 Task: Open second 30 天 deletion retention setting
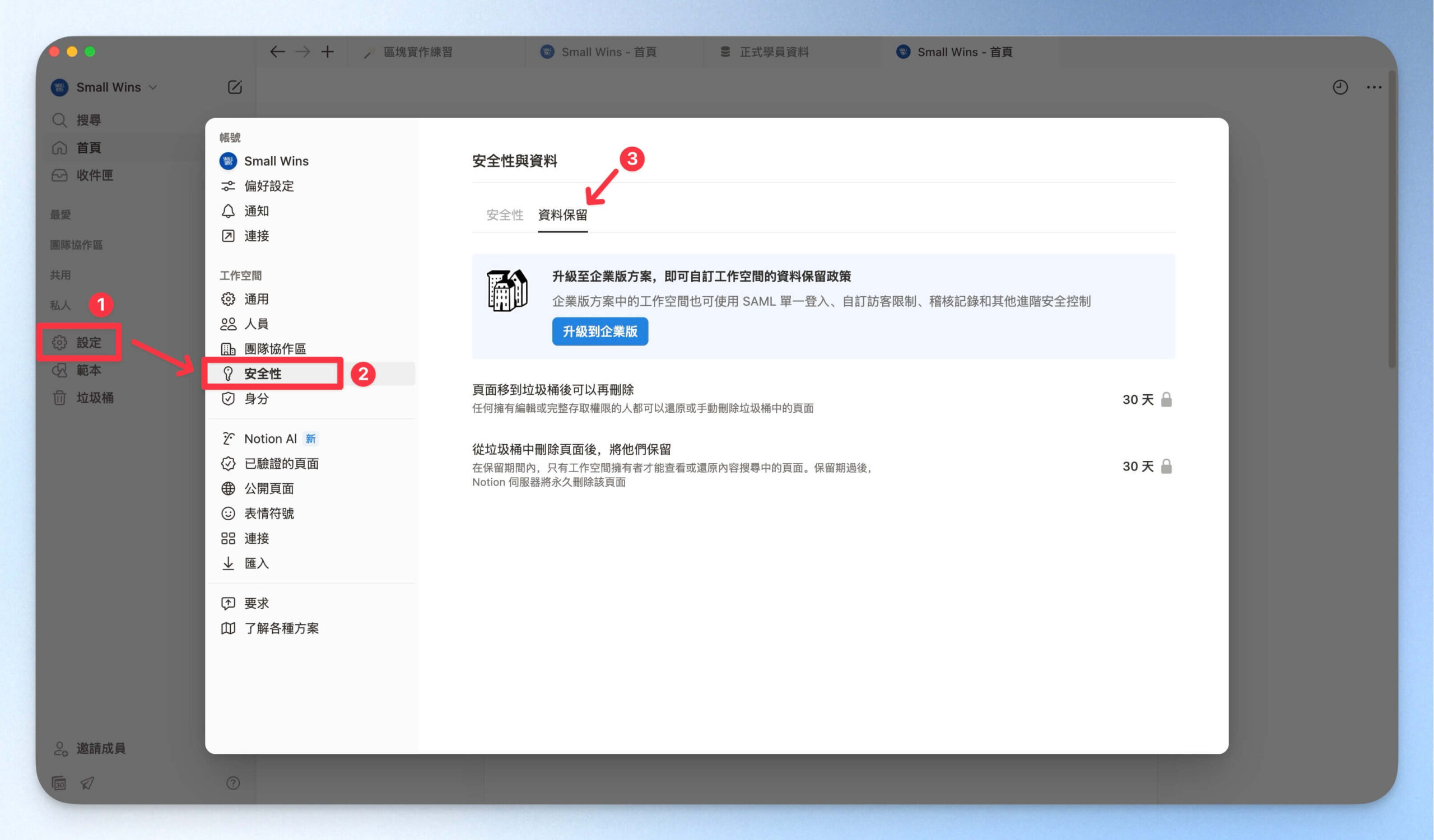point(1137,466)
